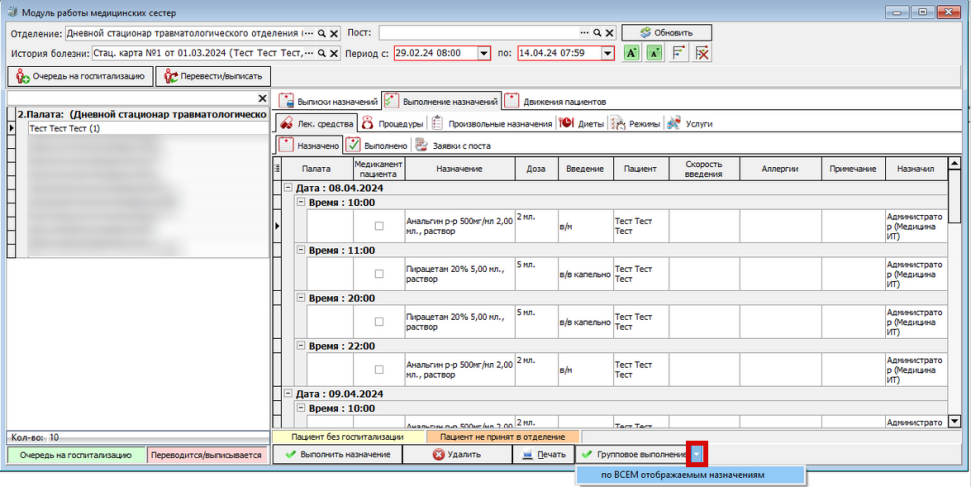Click the Выполнить назначение button

[x=337, y=454]
